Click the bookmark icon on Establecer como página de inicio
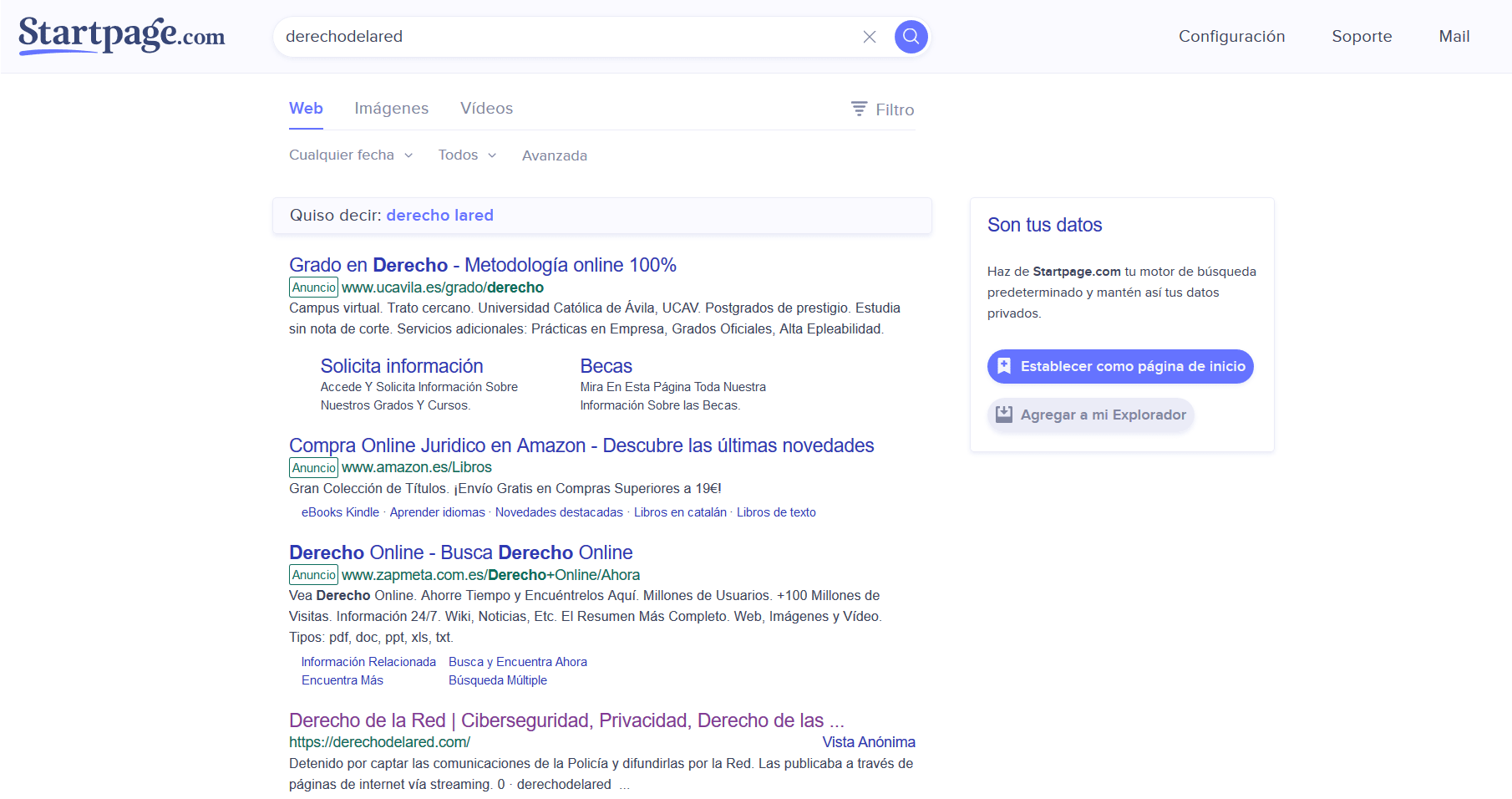1512x799 pixels. coord(1004,366)
